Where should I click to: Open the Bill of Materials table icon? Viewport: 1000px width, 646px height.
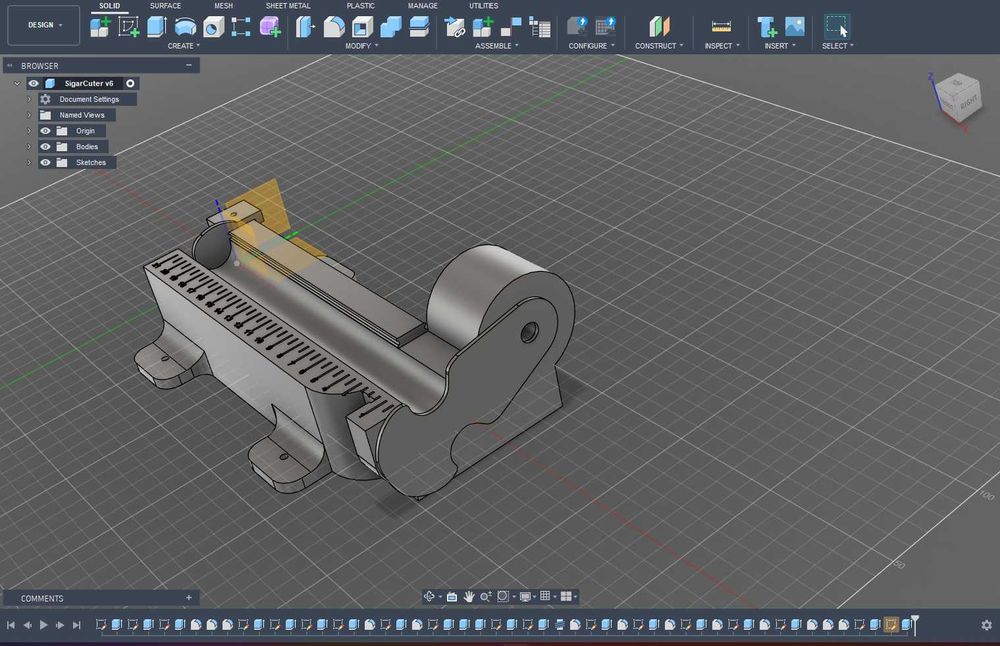point(540,27)
